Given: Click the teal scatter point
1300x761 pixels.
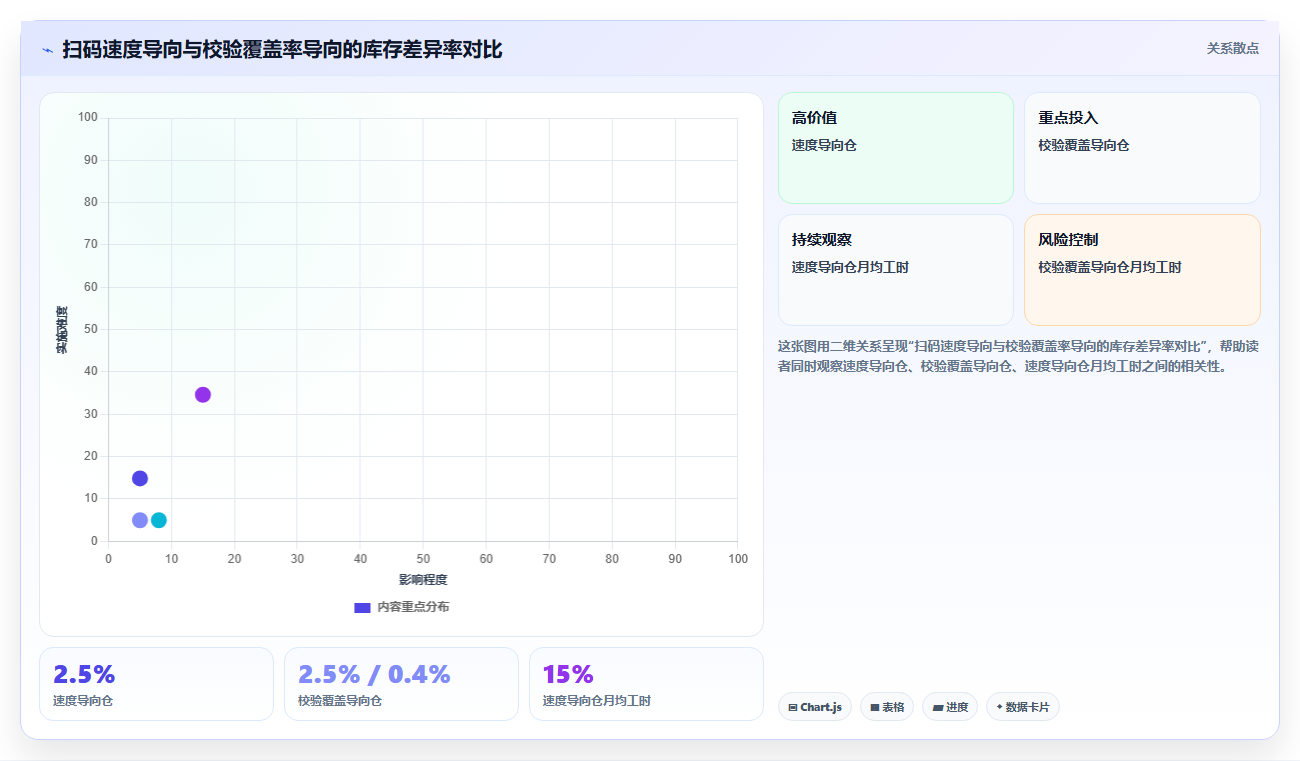Looking at the screenshot, I should coord(159,520).
